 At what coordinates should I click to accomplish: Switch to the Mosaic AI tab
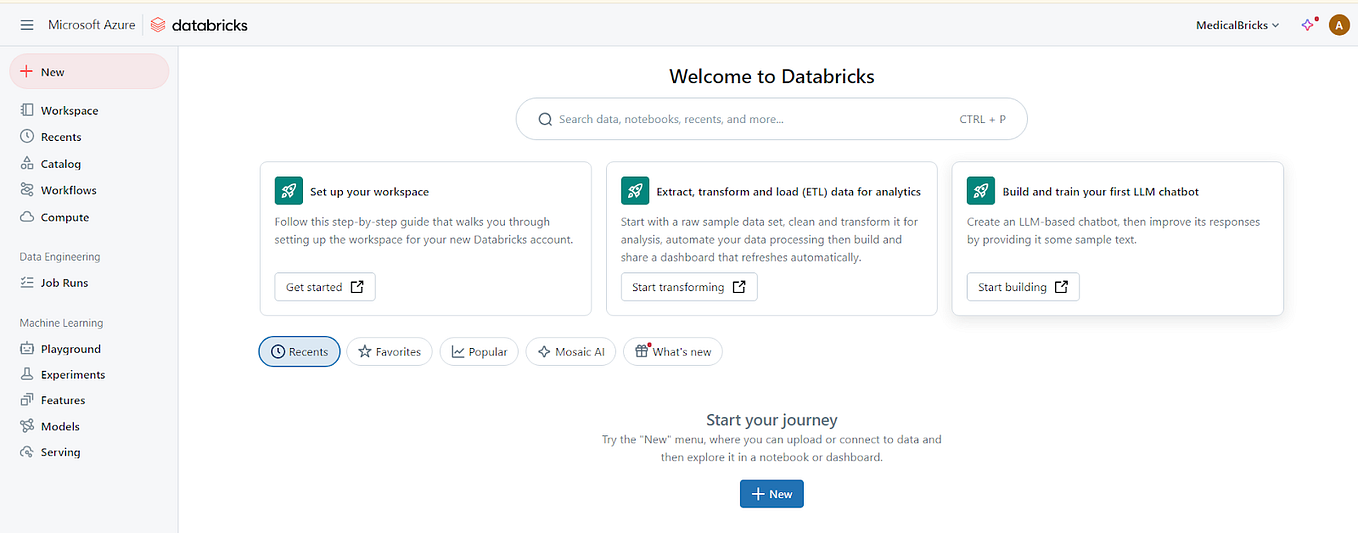point(571,352)
